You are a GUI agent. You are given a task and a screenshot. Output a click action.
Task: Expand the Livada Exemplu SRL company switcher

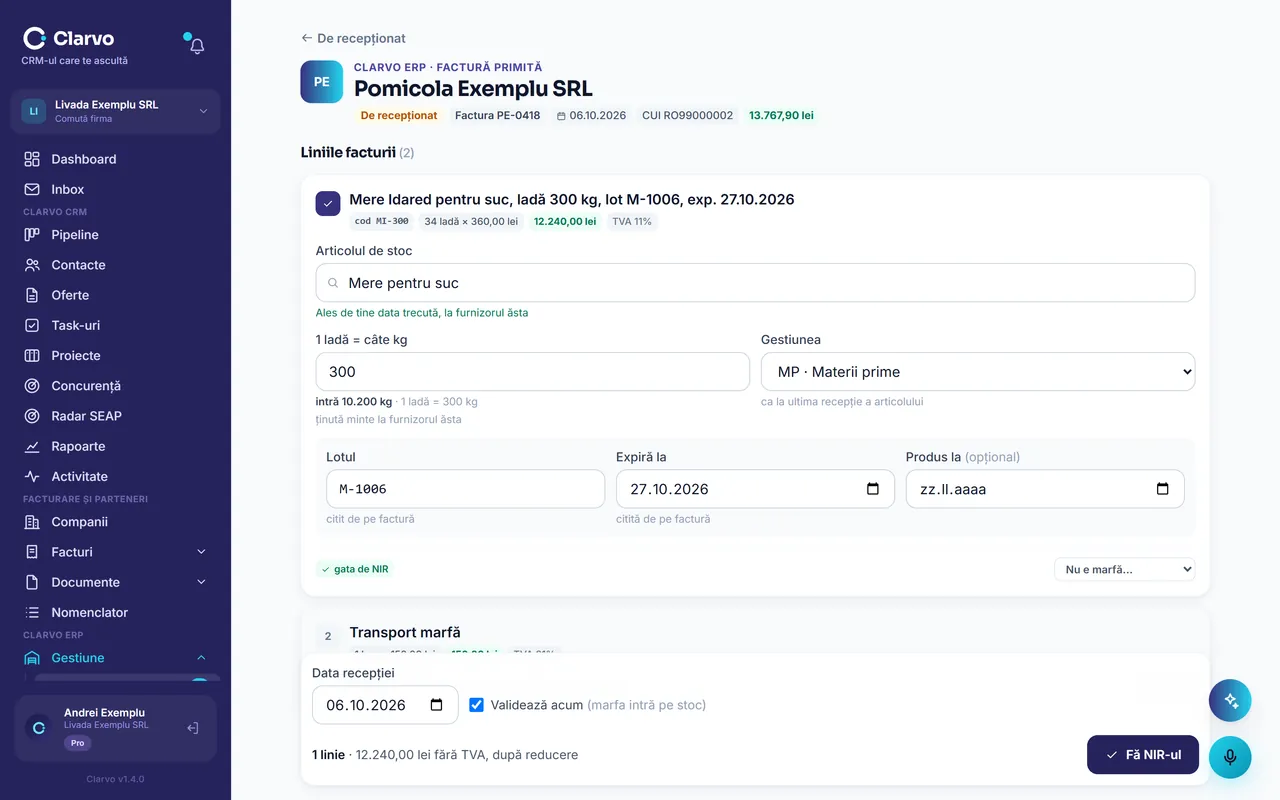pos(115,111)
